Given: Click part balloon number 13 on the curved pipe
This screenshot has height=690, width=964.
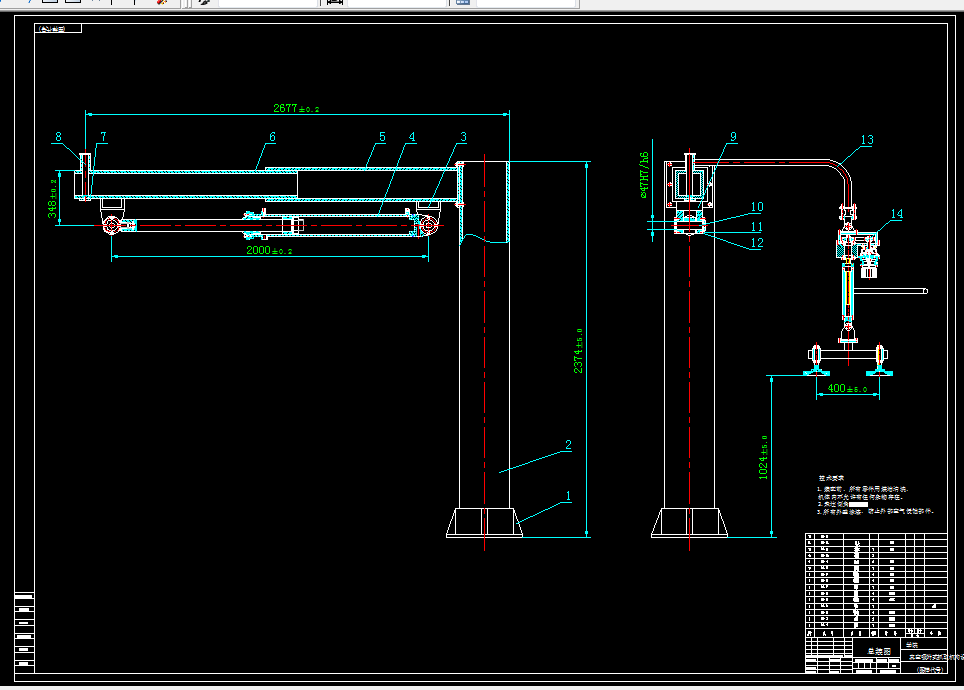Looking at the screenshot, I should [x=867, y=140].
